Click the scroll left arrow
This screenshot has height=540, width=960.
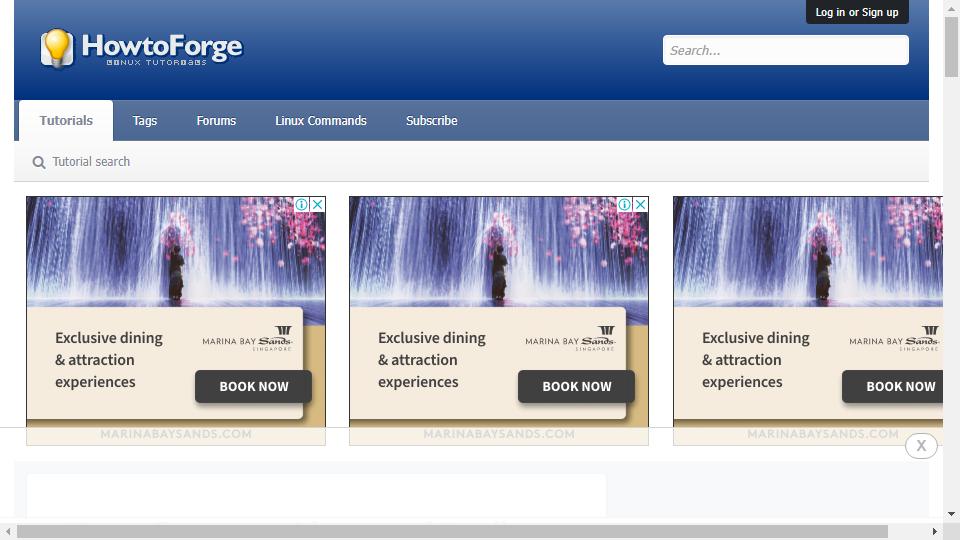[7, 531]
